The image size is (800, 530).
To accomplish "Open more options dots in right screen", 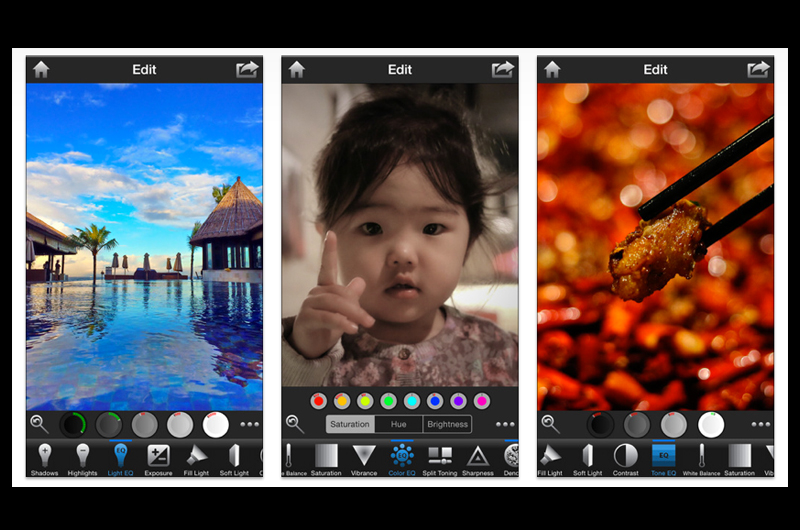I will 761,424.
